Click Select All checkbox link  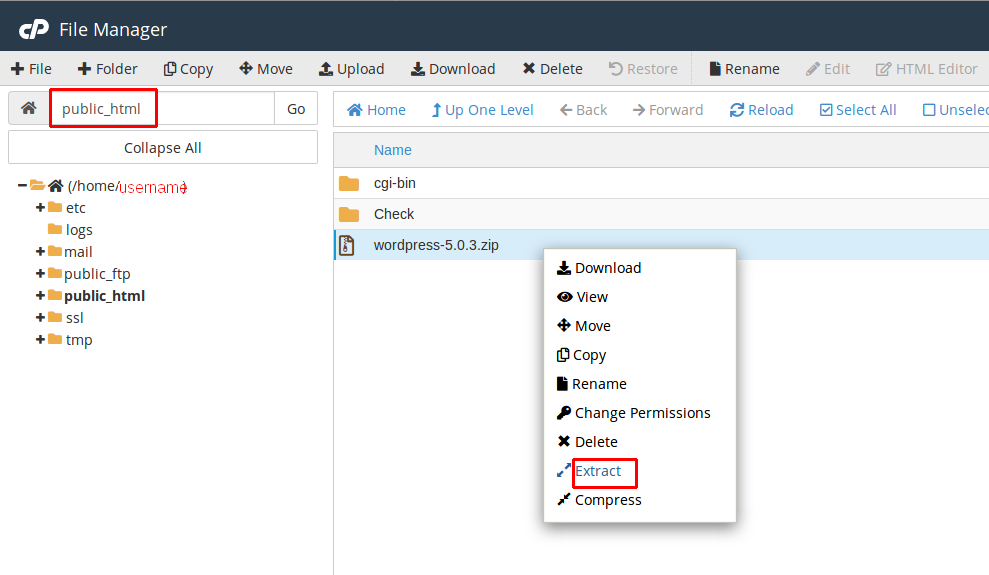[858, 110]
